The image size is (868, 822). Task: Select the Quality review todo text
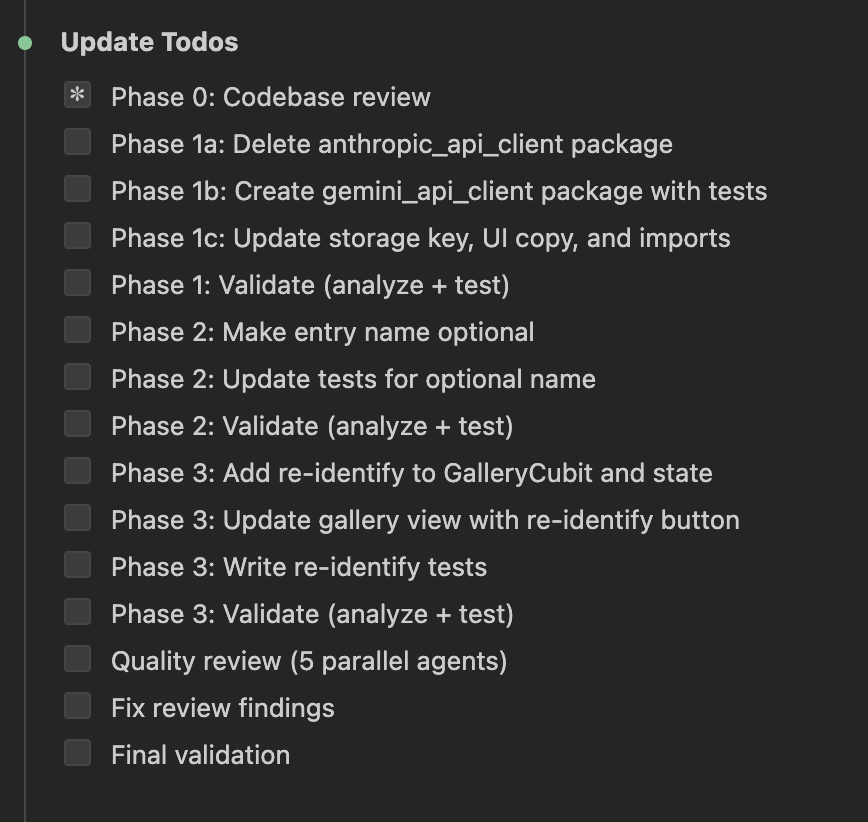coord(308,660)
